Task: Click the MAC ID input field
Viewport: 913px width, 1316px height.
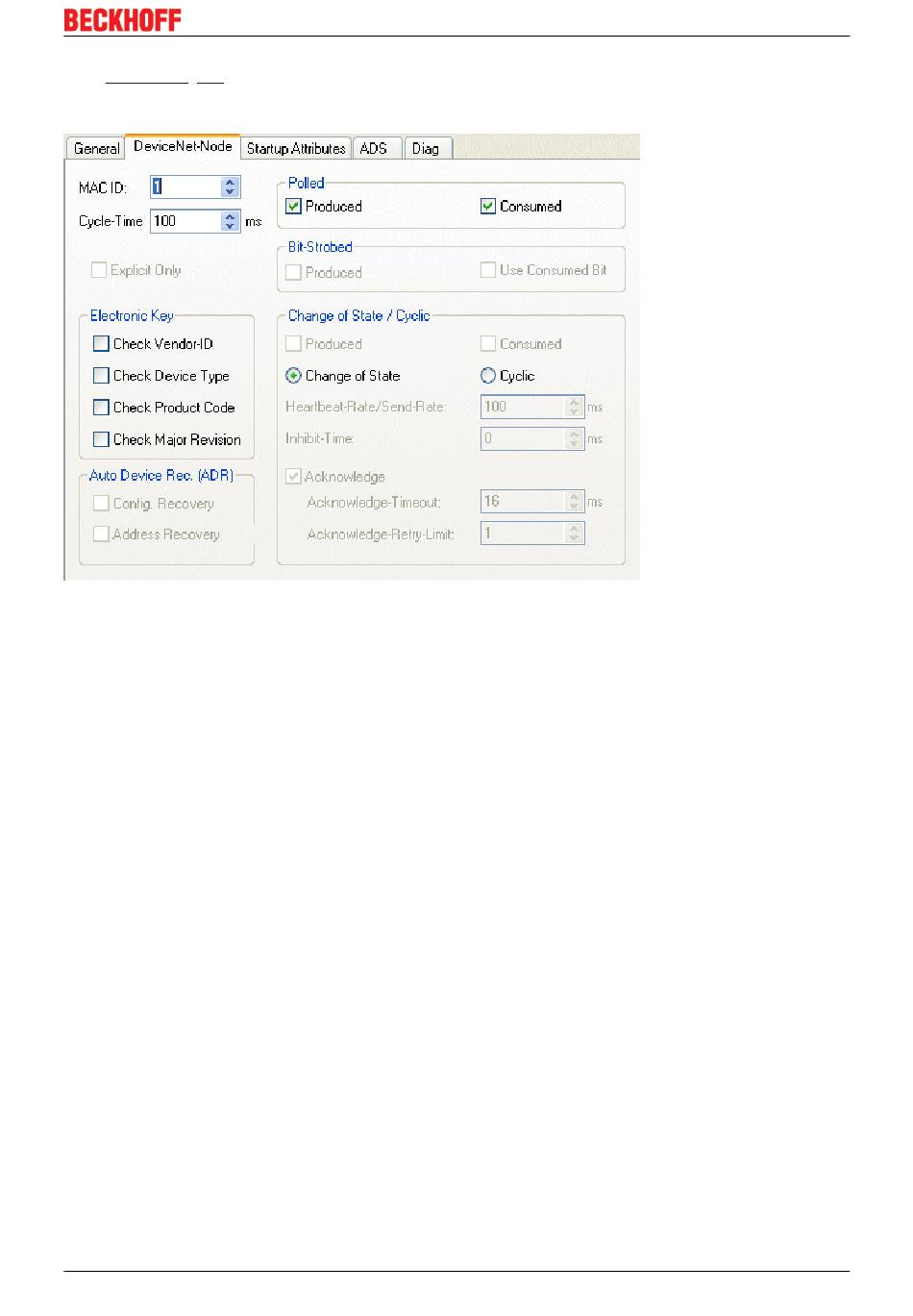Action: (x=185, y=186)
